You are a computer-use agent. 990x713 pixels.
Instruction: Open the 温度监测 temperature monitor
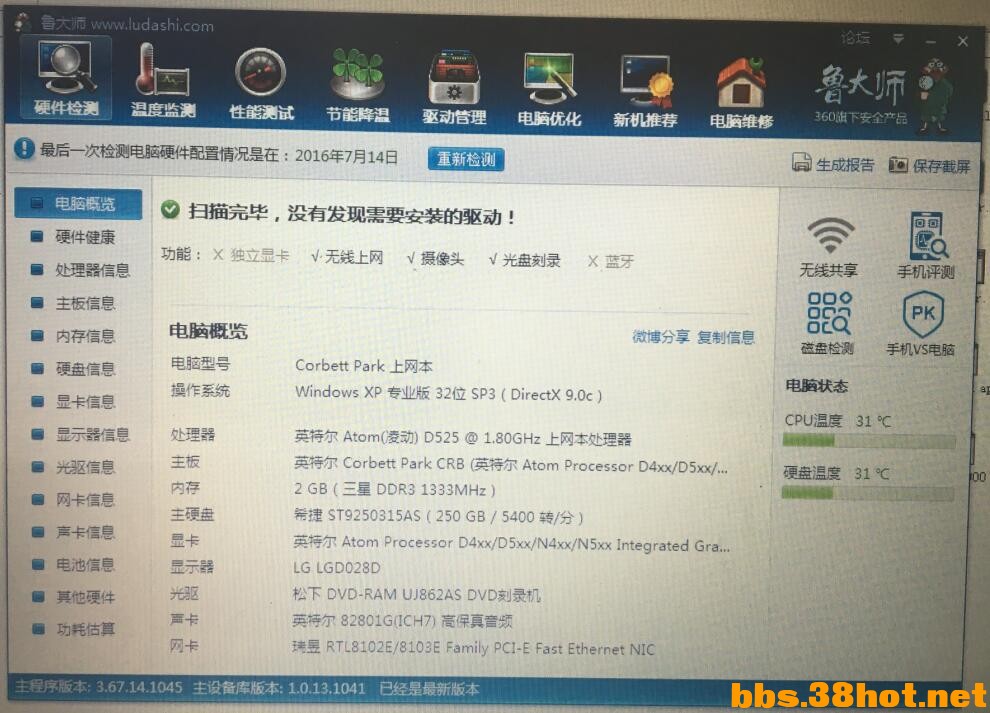click(162, 81)
